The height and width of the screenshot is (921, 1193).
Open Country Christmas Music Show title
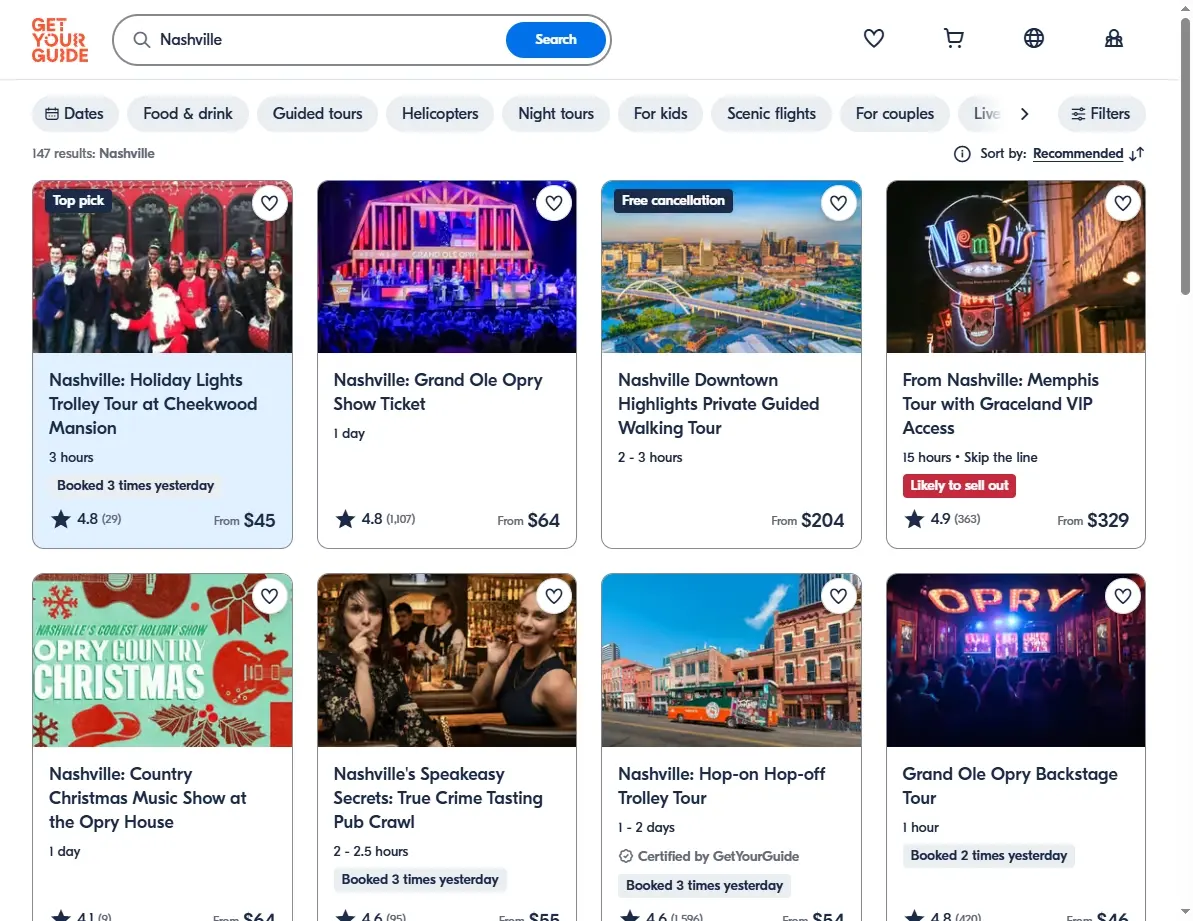tap(148, 798)
